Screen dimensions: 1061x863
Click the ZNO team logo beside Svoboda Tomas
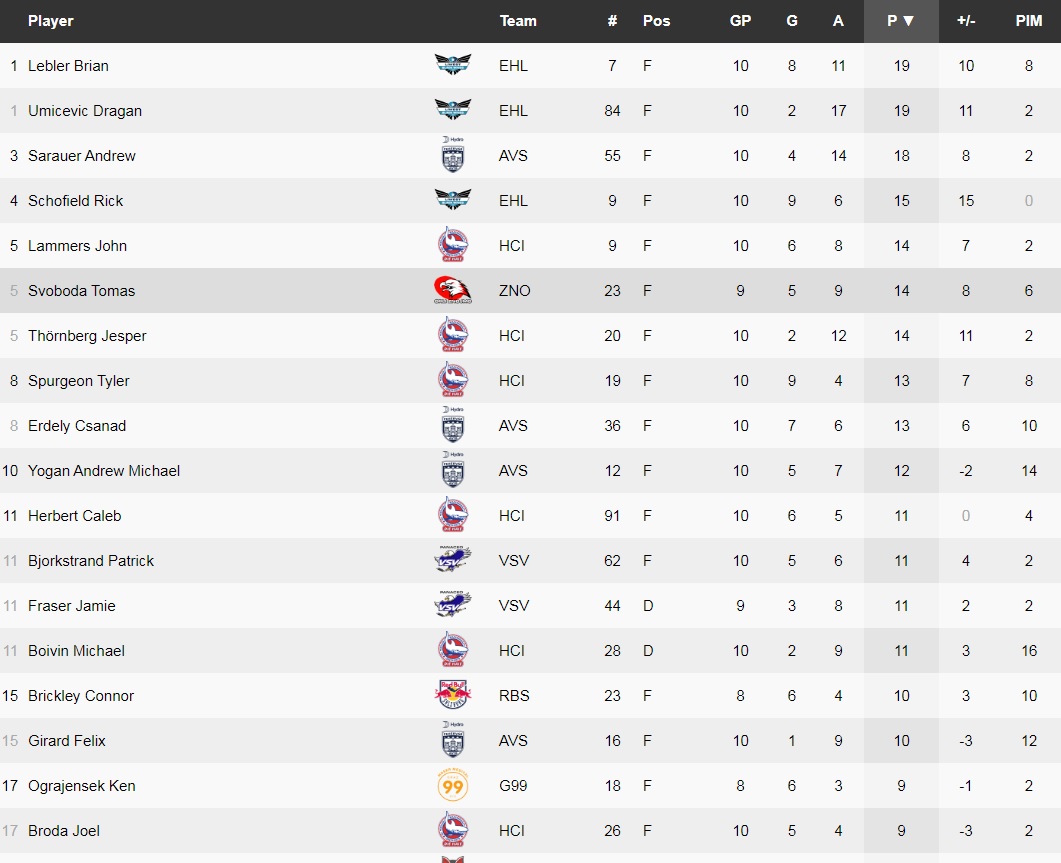453,291
